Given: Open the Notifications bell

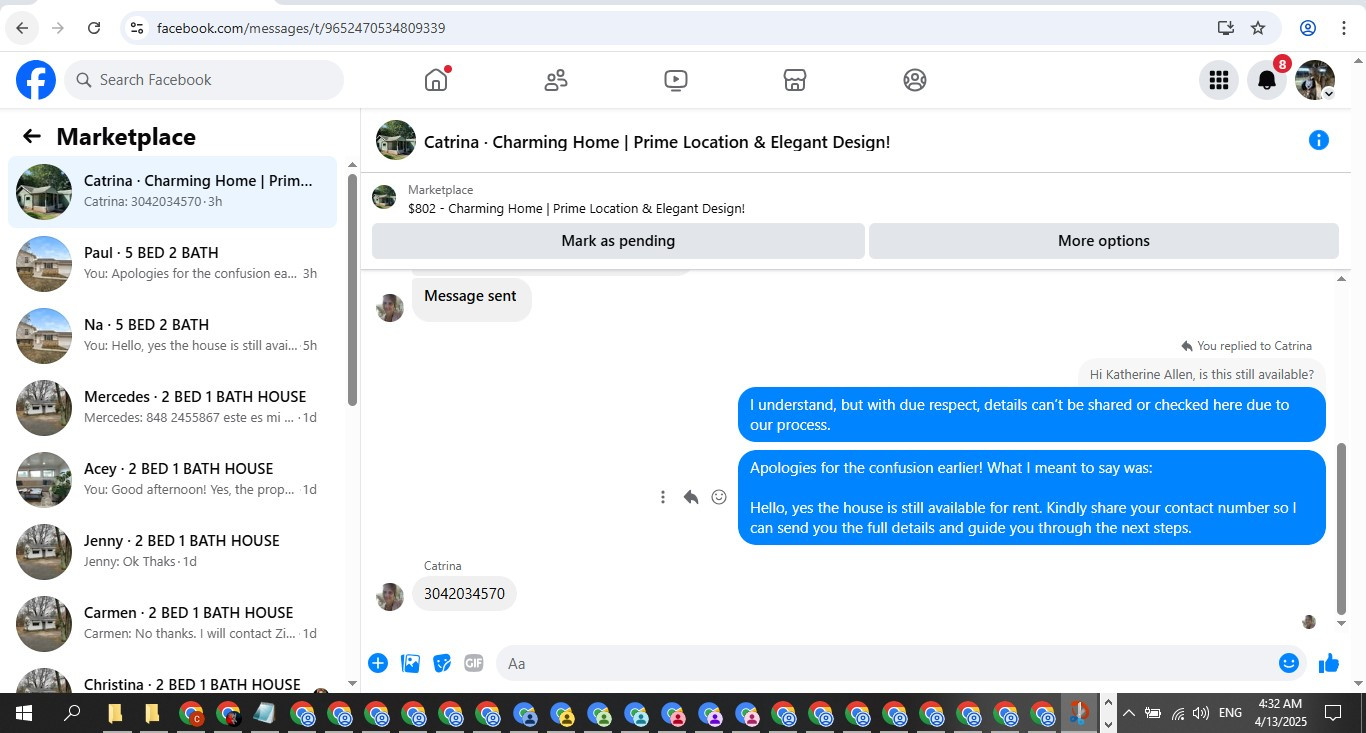Looking at the screenshot, I should (1267, 80).
